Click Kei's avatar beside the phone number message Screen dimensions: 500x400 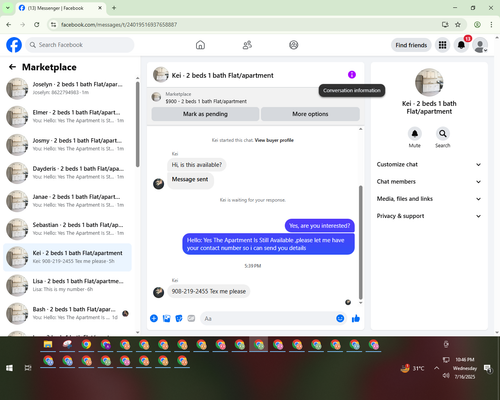(x=158, y=292)
